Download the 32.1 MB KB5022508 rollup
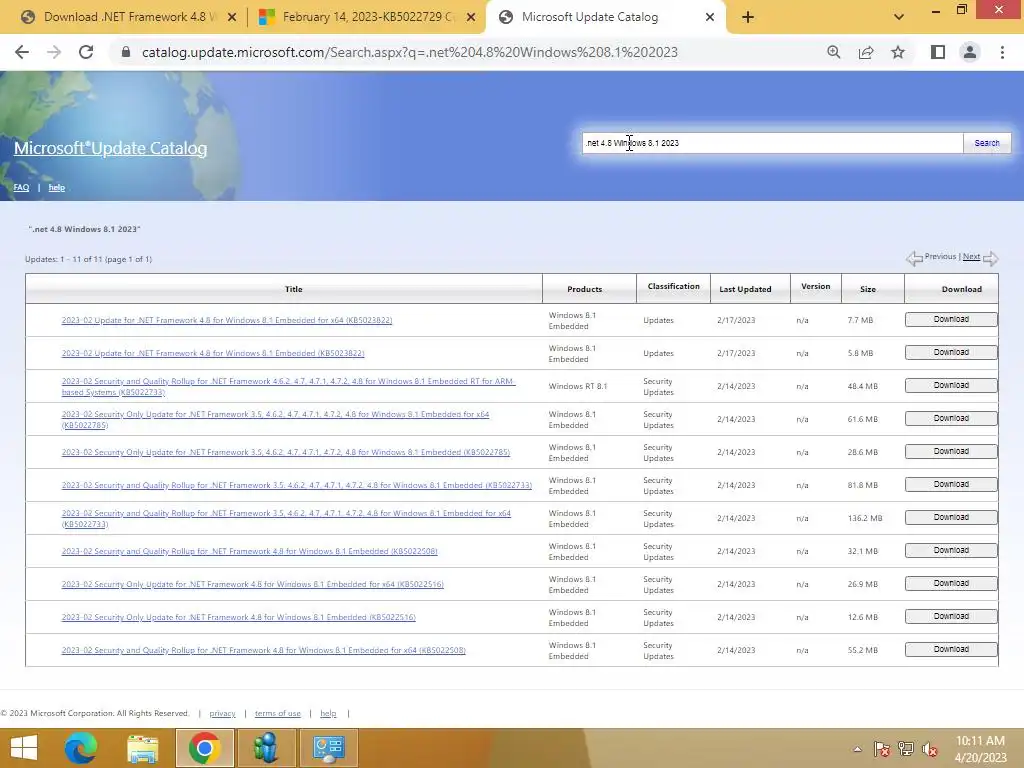Screen dimensions: 1024x768 [x=951, y=550]
